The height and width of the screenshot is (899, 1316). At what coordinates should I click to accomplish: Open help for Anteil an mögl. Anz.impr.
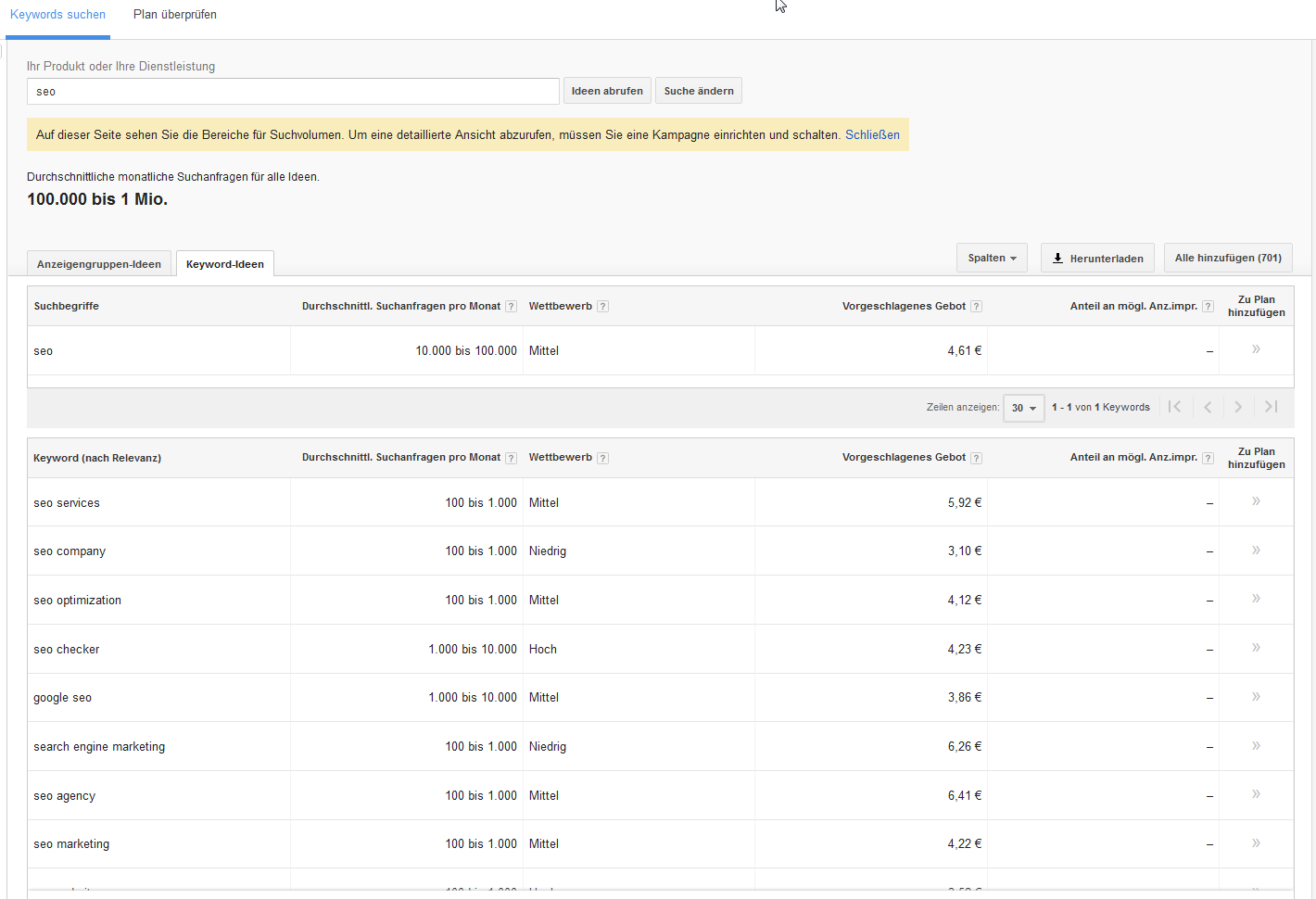click(x=1207, y=305)
